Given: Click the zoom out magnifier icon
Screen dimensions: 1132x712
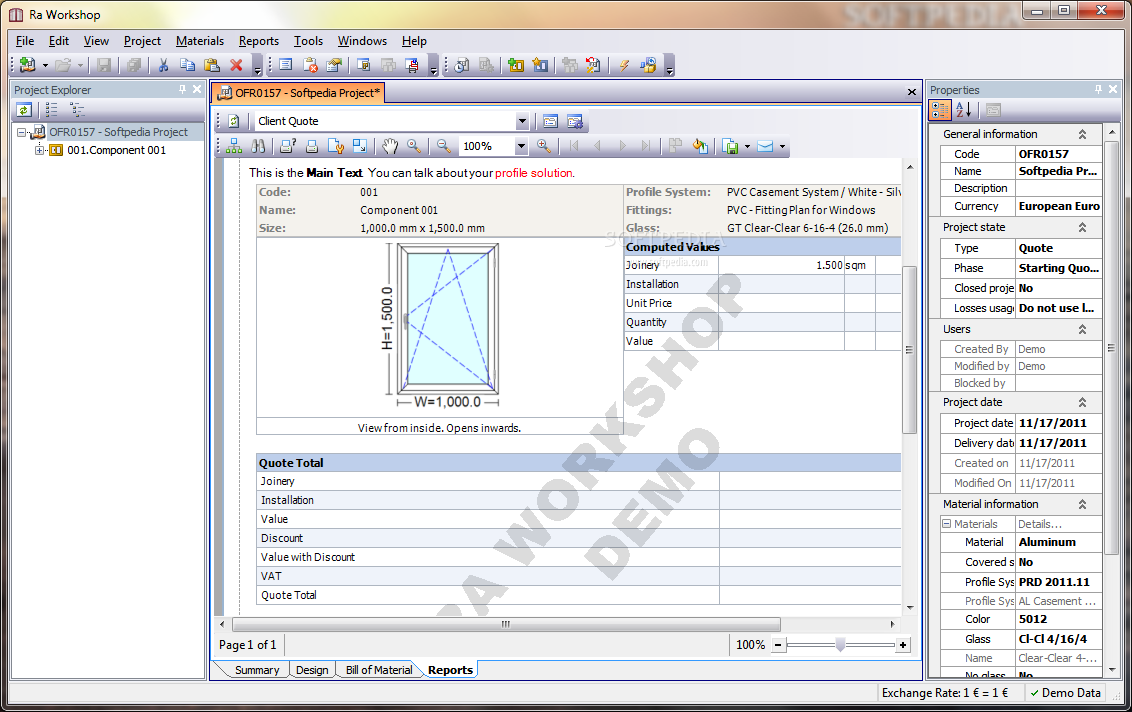Looking at the screenshot, I should (443, 147).
